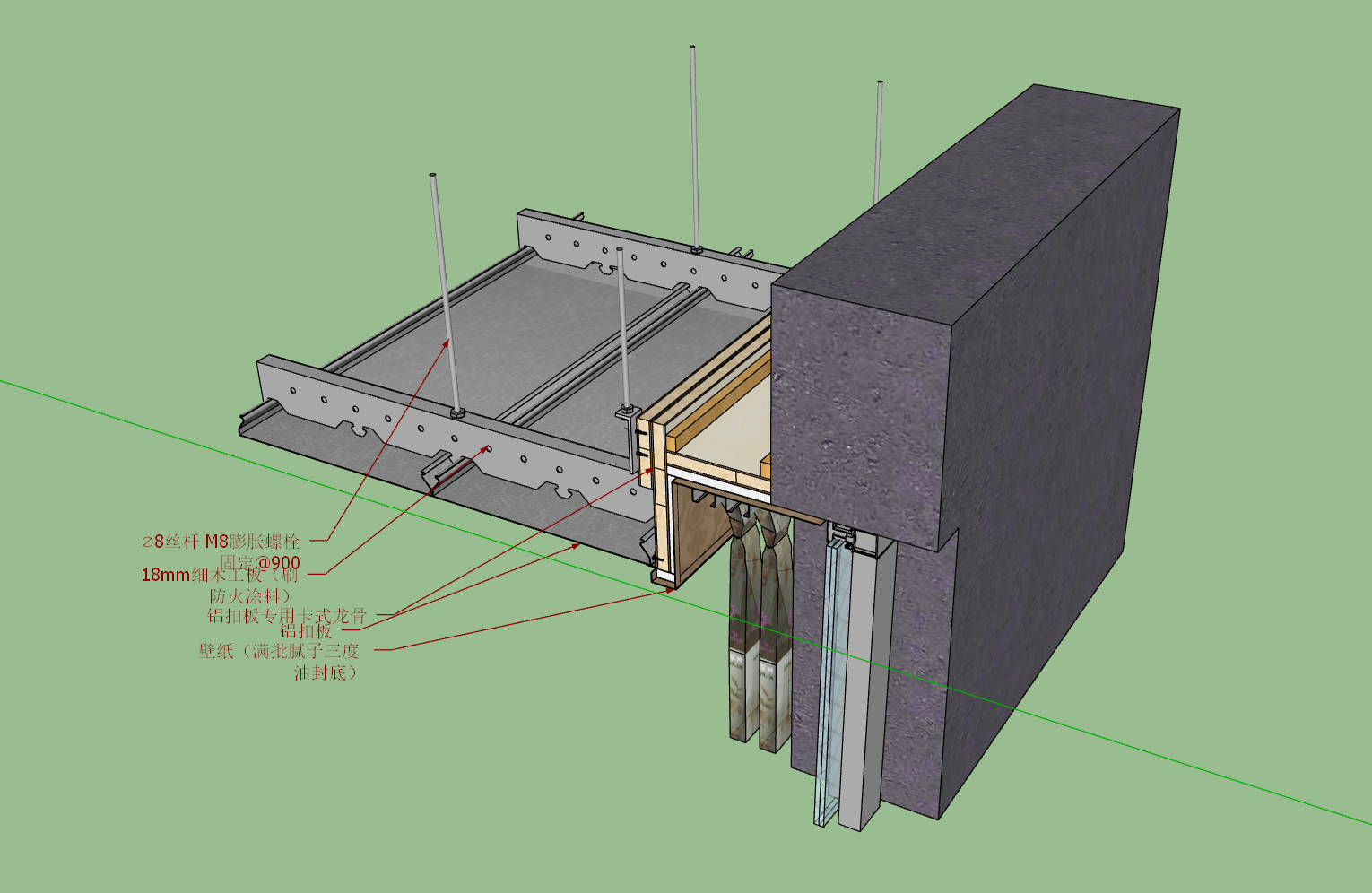Click the tallest threaded rod at top center

point(695,148)
